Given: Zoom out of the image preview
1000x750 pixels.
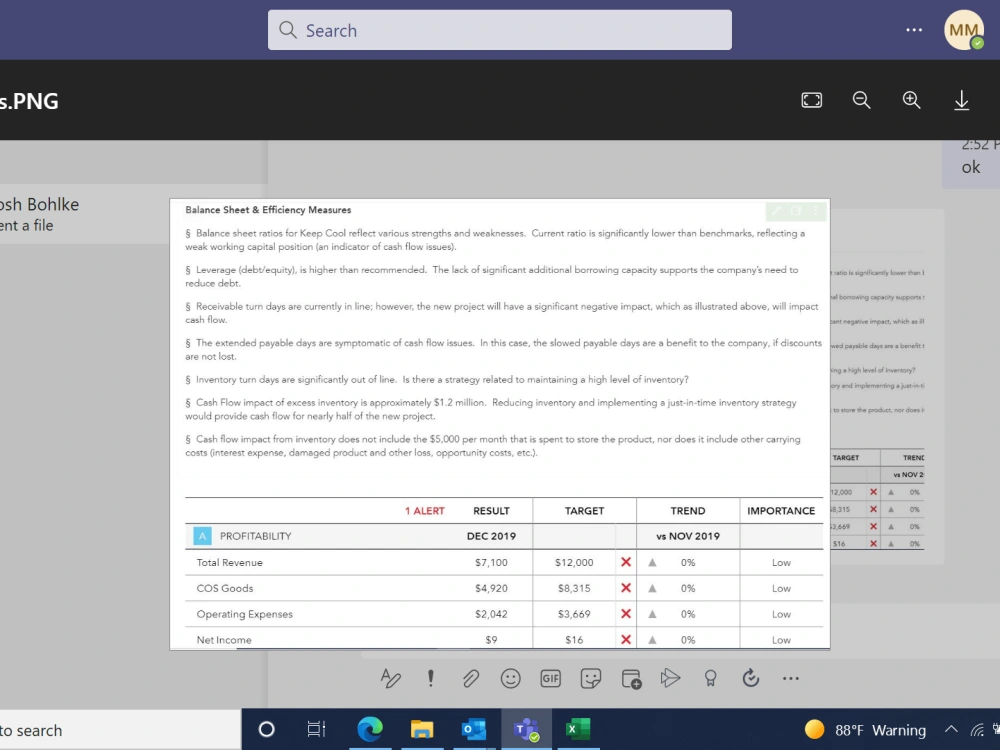Looking at the screenshot, I should pyautogui.click(x=862, y=100).
